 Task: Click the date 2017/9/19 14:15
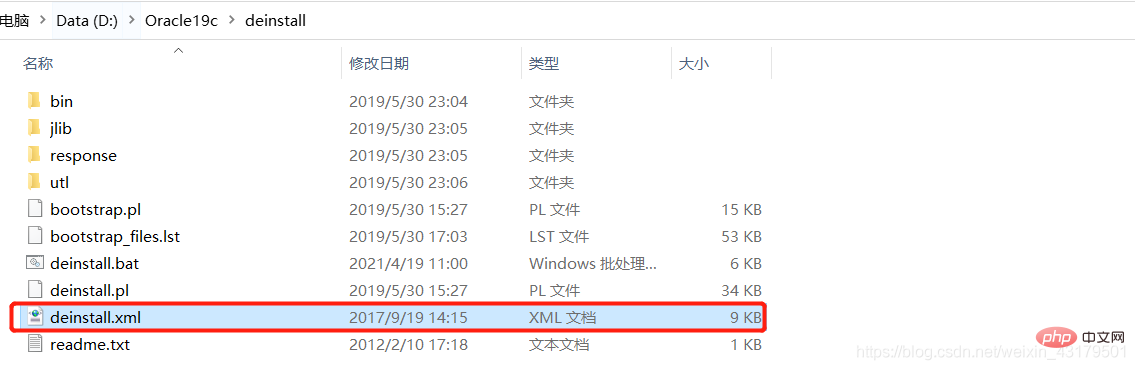point(408,317)
